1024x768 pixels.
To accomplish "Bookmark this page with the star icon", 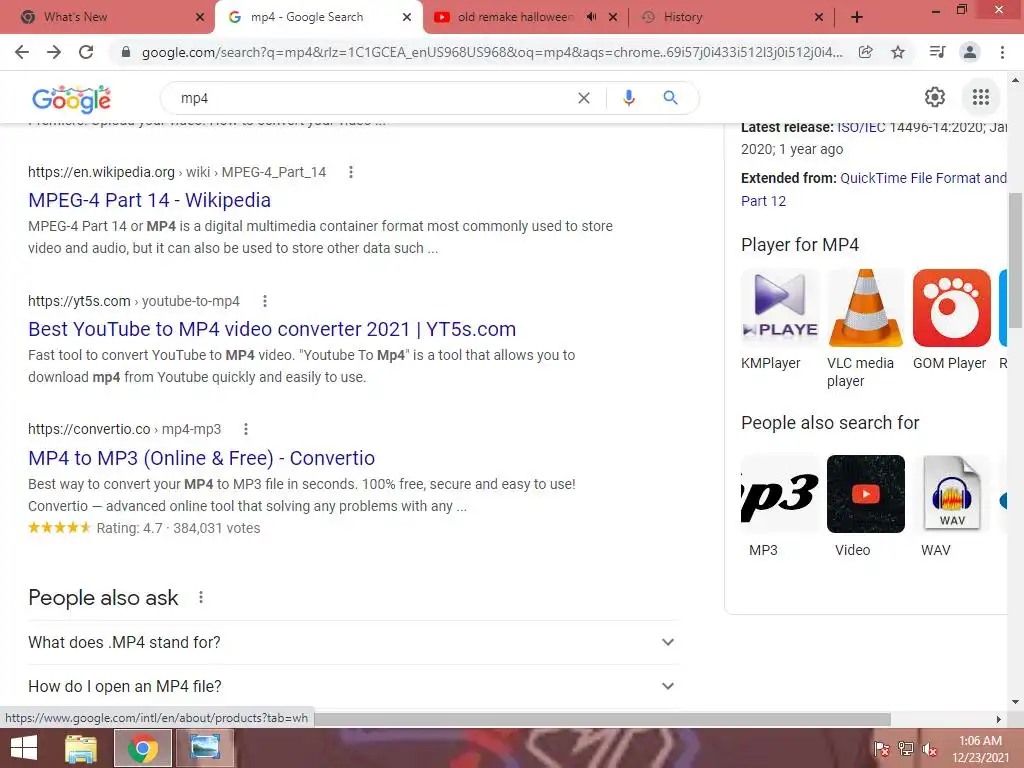I will click(898, 52).
